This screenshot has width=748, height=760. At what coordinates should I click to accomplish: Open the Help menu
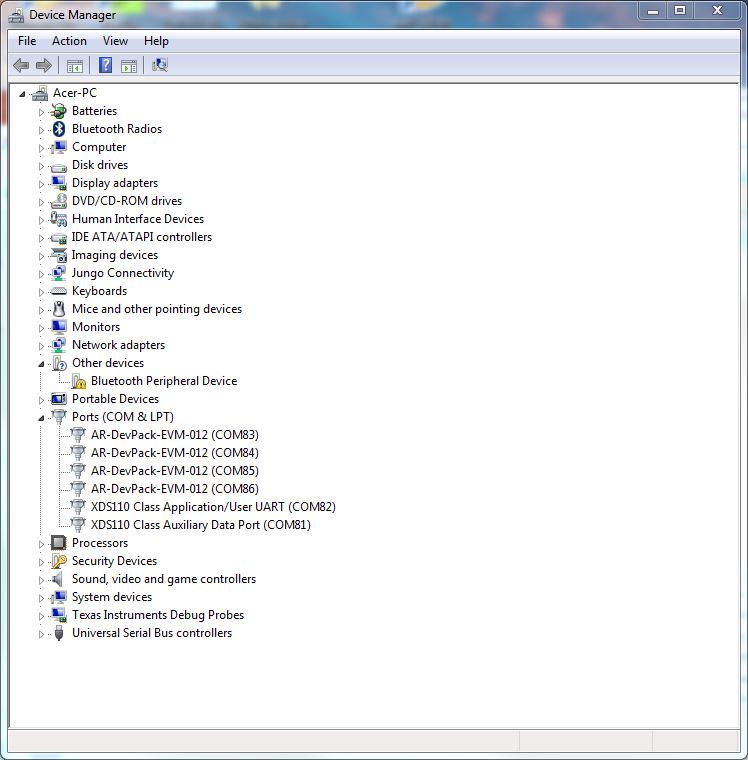click(x=156, y=41)
